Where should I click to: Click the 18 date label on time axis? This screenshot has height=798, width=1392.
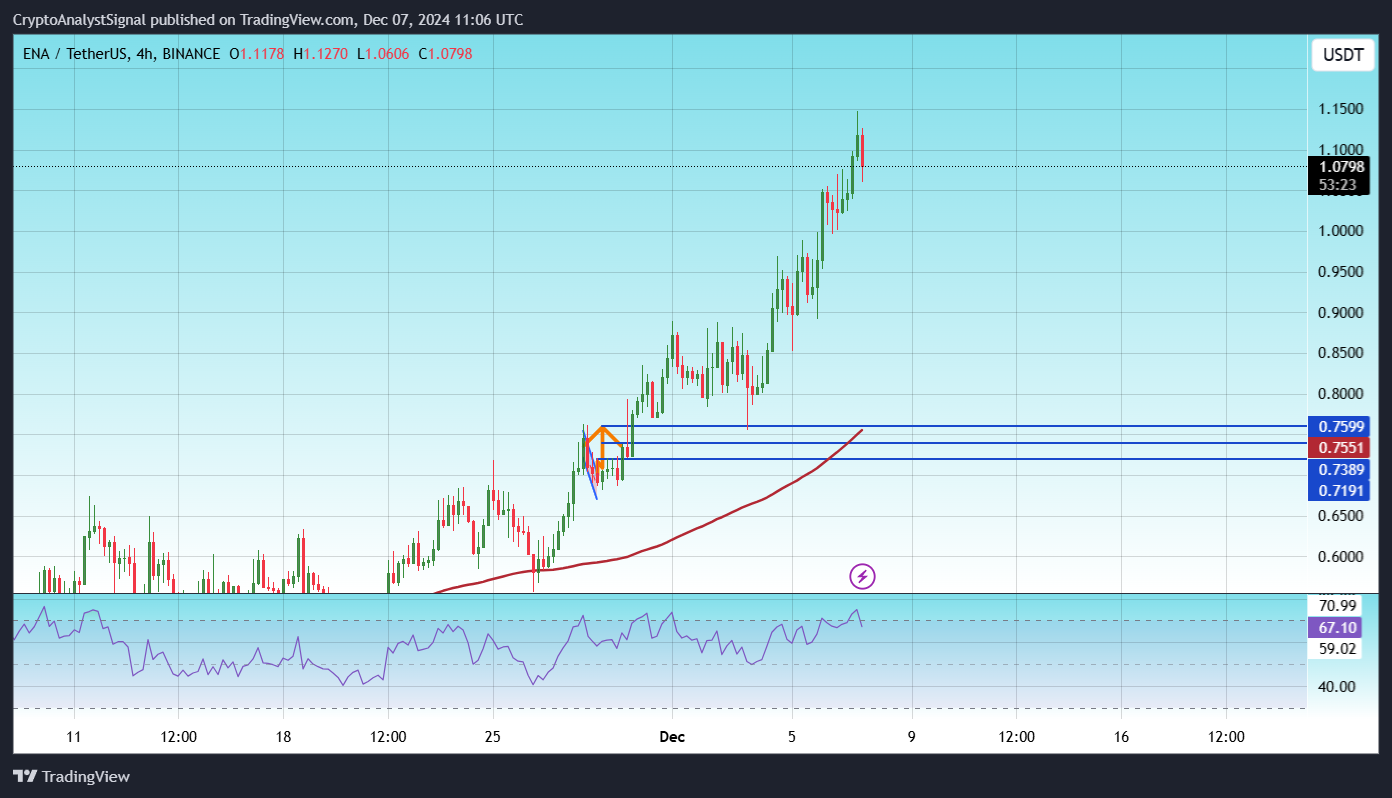pos(283,738)
